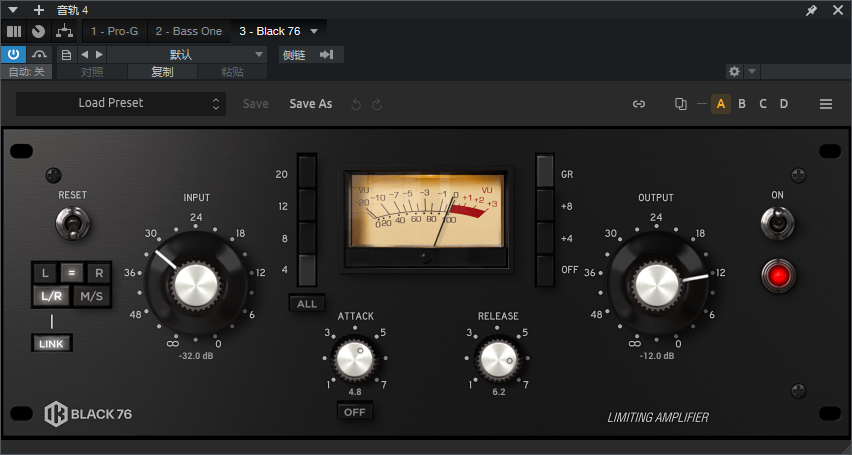Expand the insert list arrow beside Black 76
The height and width of the screenshot is (455, 852).
coord(314,32)
